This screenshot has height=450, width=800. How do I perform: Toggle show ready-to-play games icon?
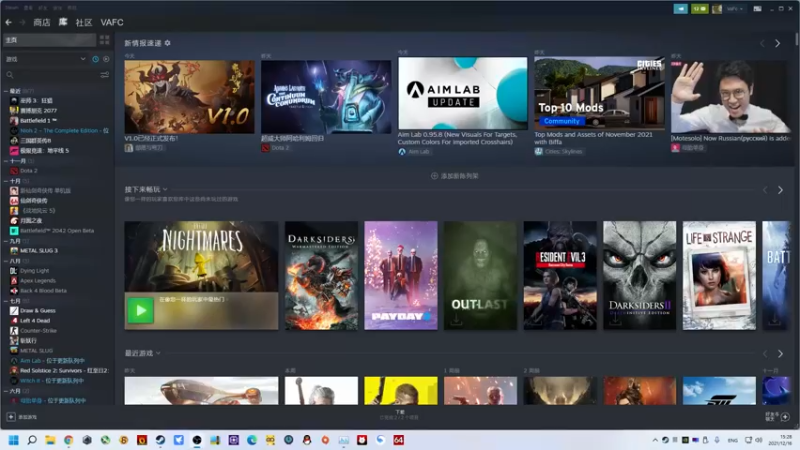click(x=106, y=59)
